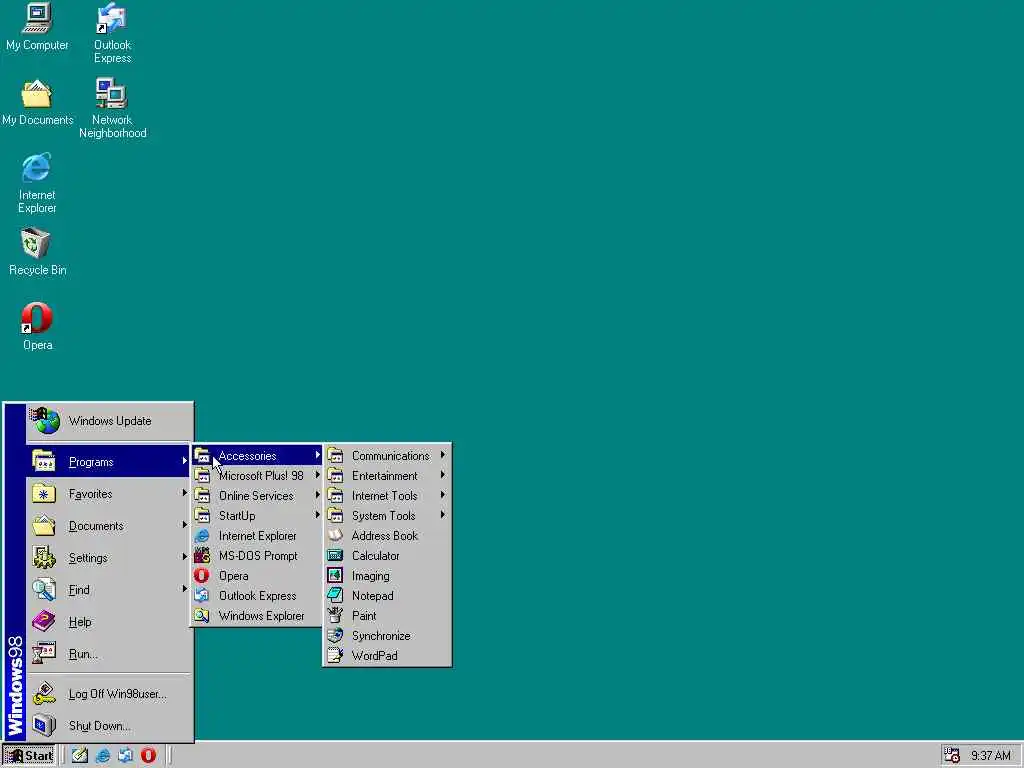Click the Internet Explorer label in Programs
1024x768 pixels.
(x=257, y=536)
